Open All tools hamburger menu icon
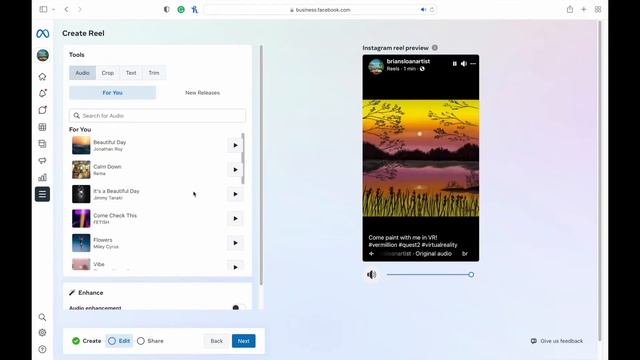The width and height of the screenshot is (640, 360). pyautogui.click(x=42, y=194)
